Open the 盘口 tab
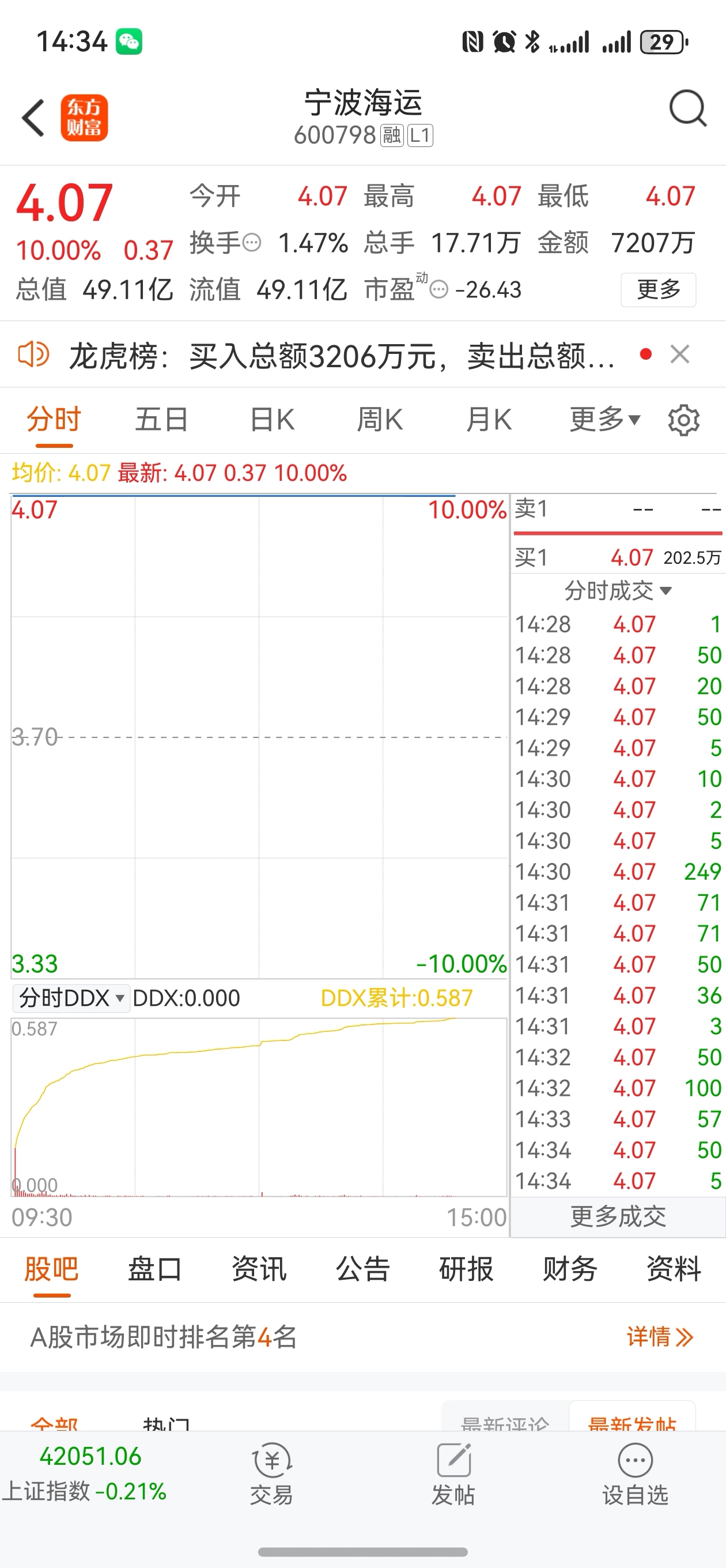726x1568 pixels. (155, 1269)
